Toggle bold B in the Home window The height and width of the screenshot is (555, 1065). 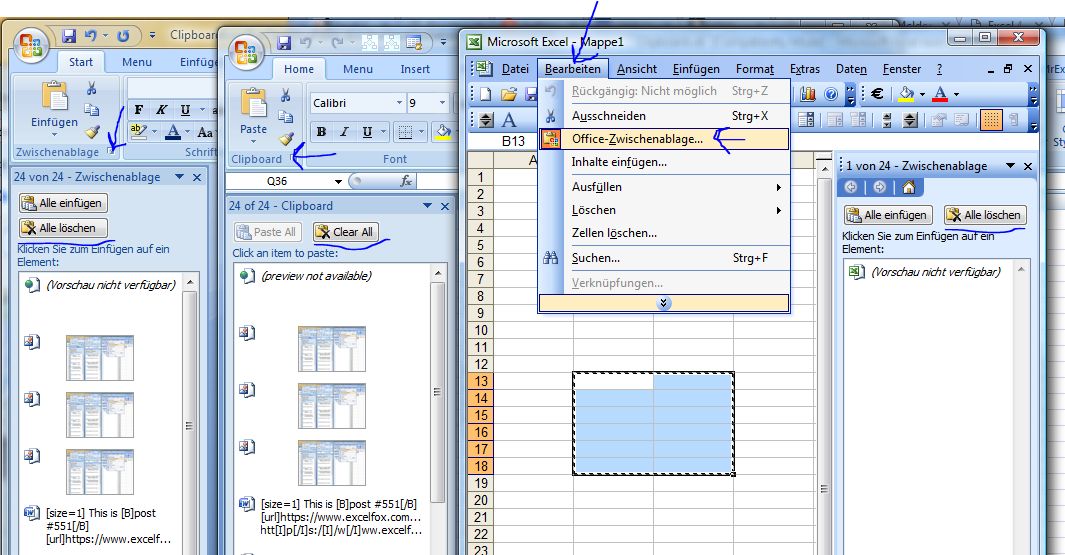click(321, 132)
